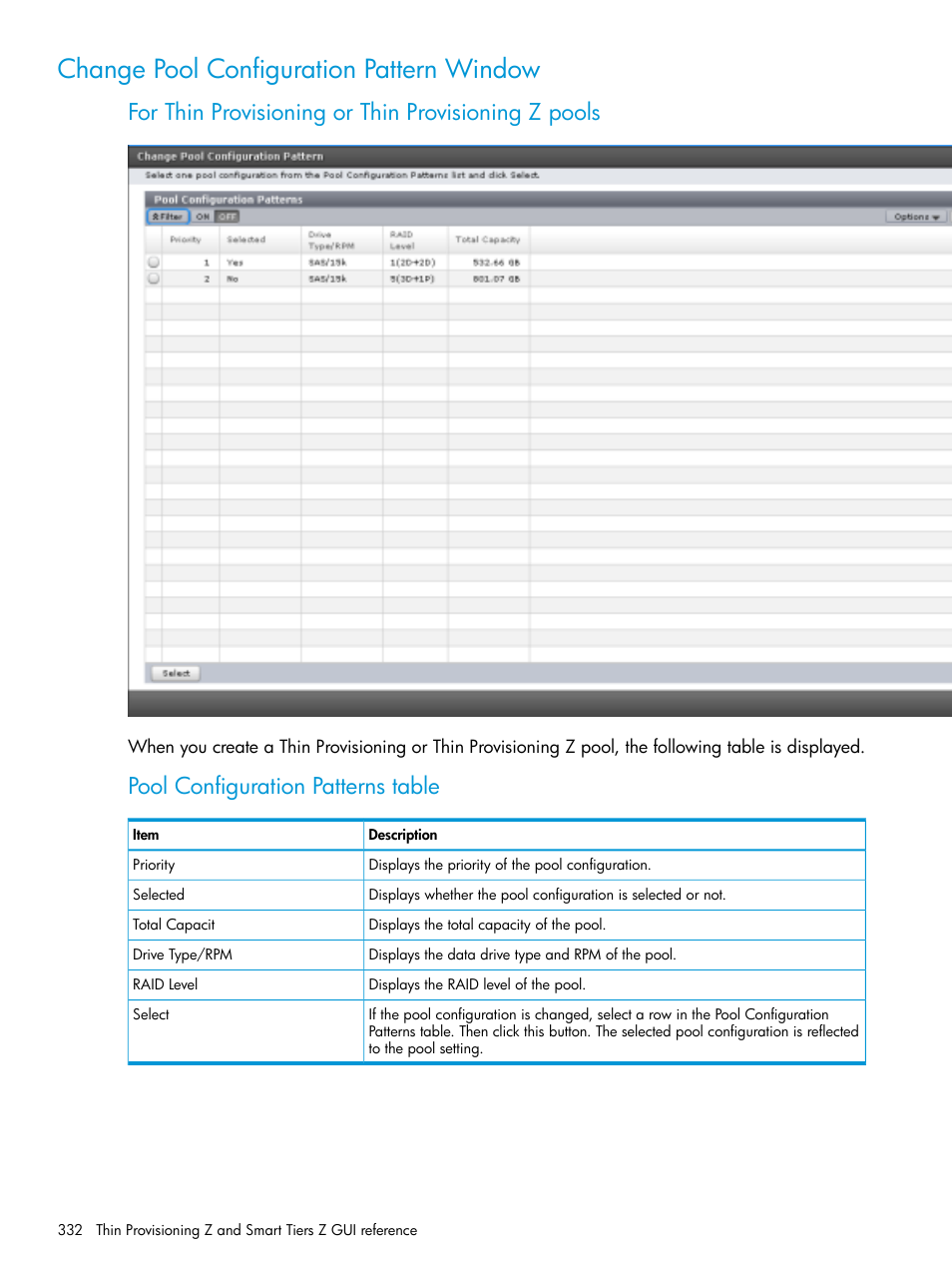This screenshot has width=952, height=1269.
Task: Open the Options dropdown
Action: tap(916, 217)
